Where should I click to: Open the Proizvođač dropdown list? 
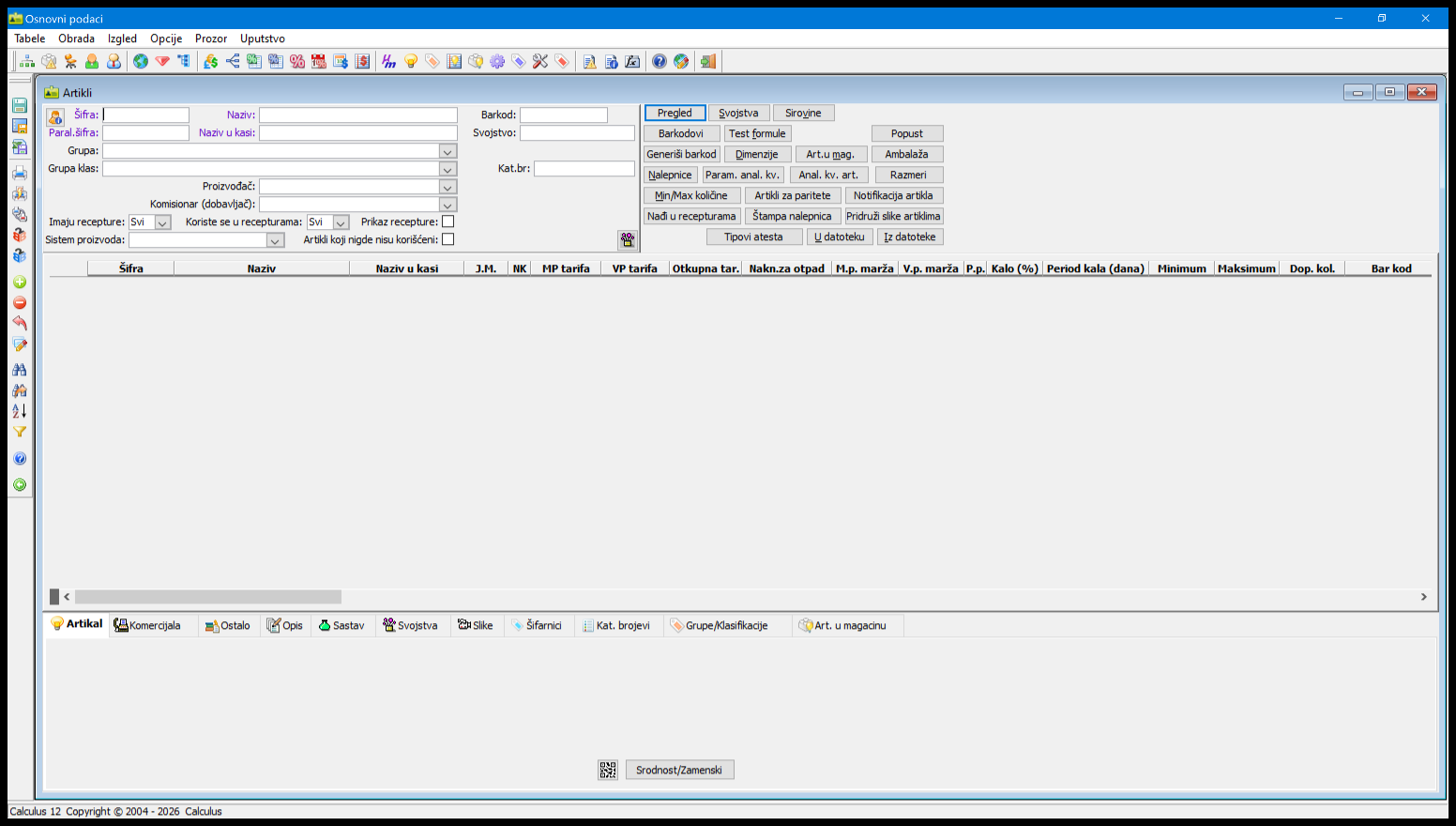click(x=447, y=187)
